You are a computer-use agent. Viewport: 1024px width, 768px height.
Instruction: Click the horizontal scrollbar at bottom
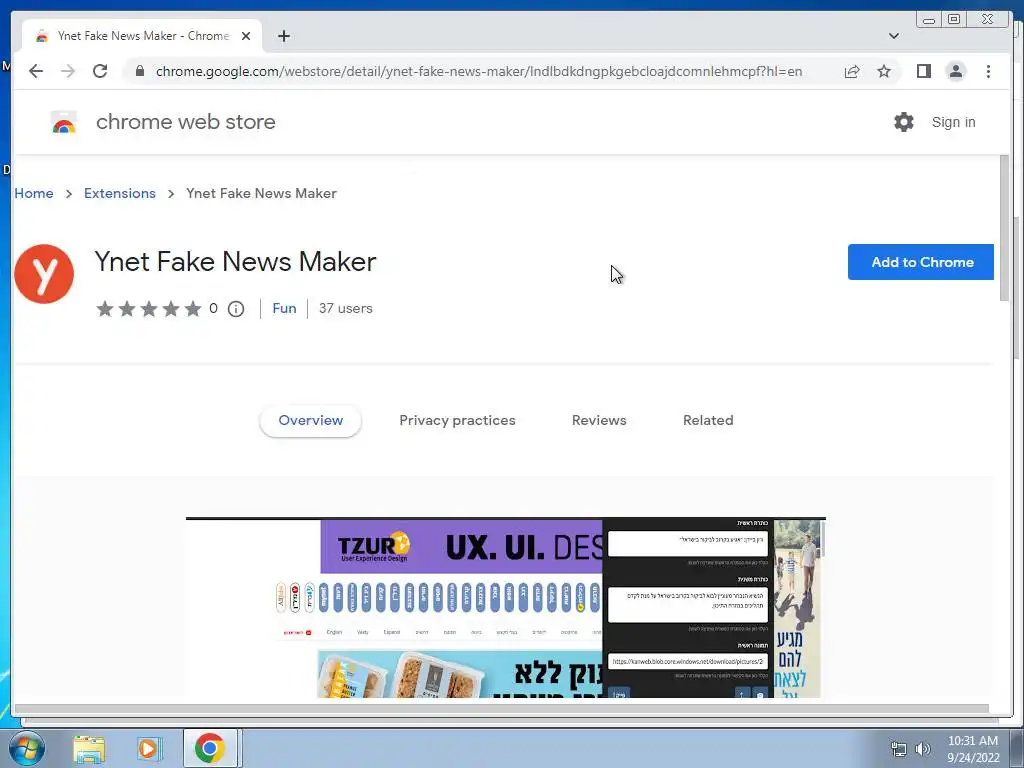502,709
